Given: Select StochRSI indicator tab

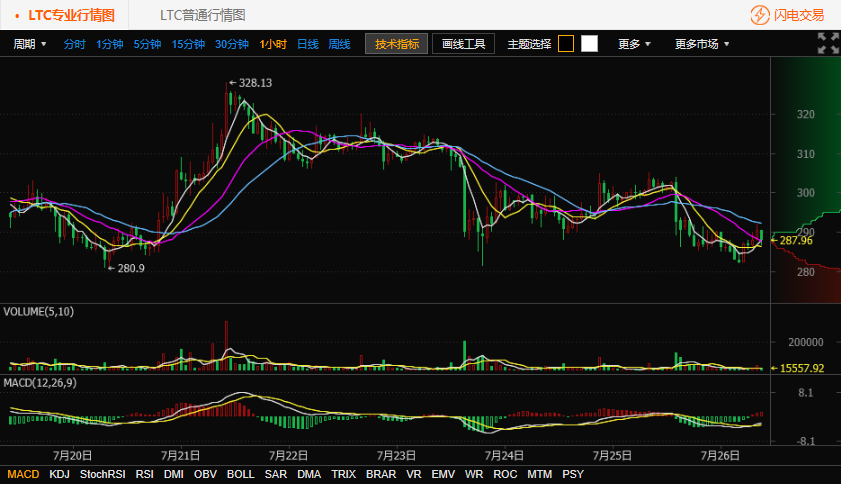Looking at the screenshot, I should tap(102, 474).
